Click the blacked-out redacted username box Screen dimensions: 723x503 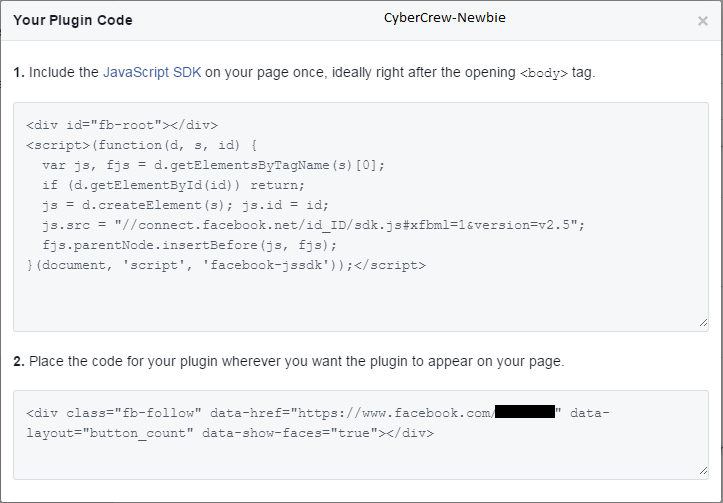524,413
